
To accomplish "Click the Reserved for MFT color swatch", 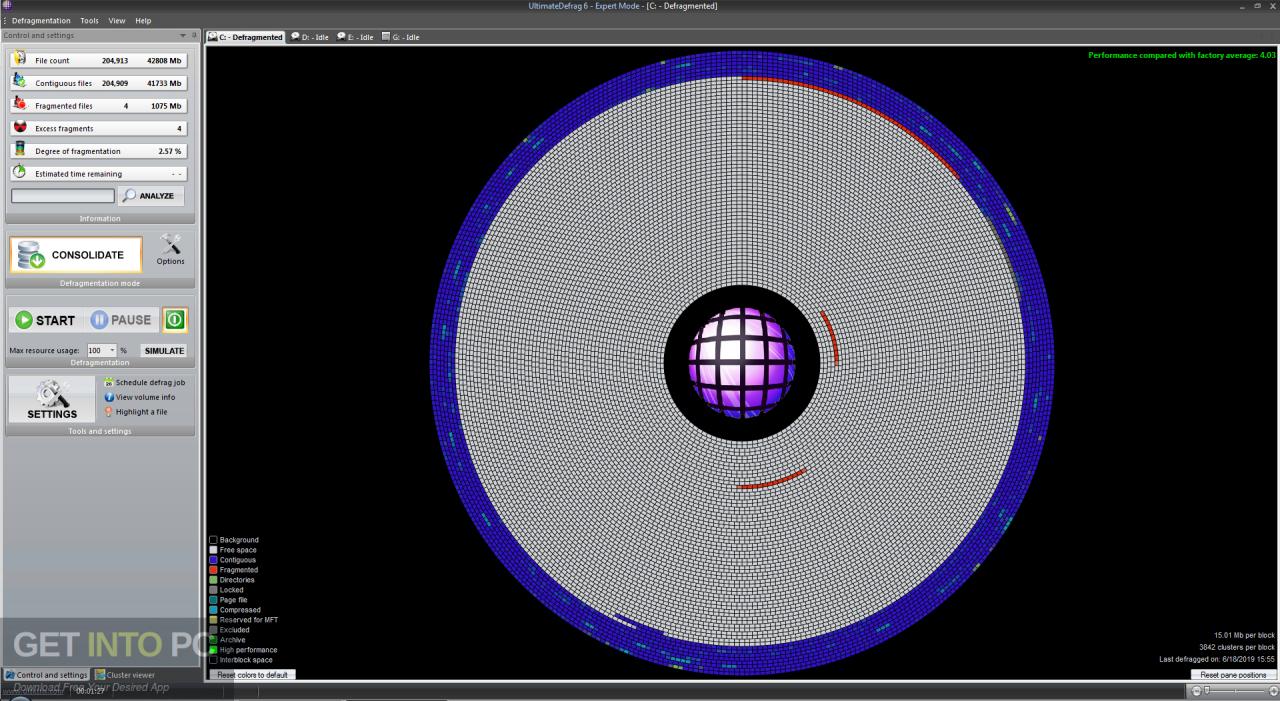I will [x=213, y=620].
